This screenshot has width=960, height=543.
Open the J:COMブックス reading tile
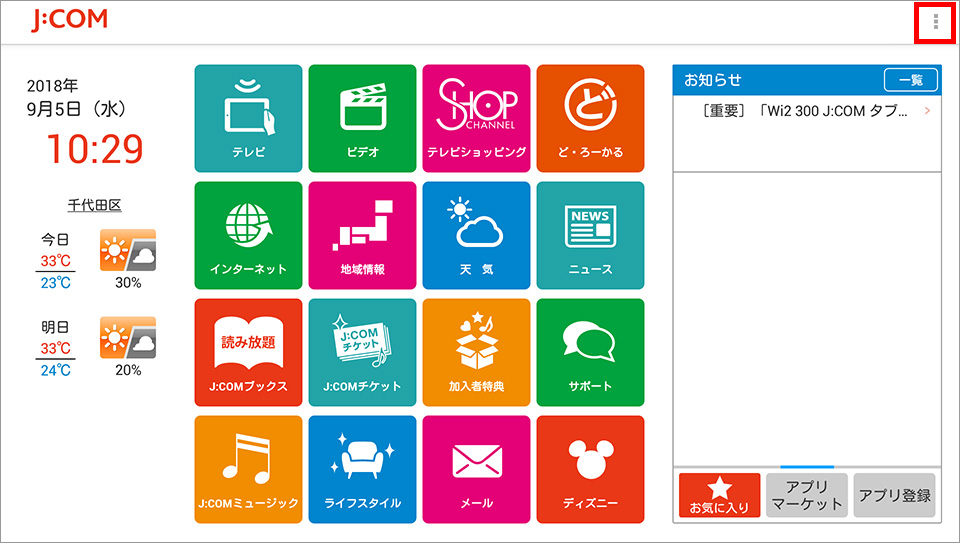(x=248, y=353)
